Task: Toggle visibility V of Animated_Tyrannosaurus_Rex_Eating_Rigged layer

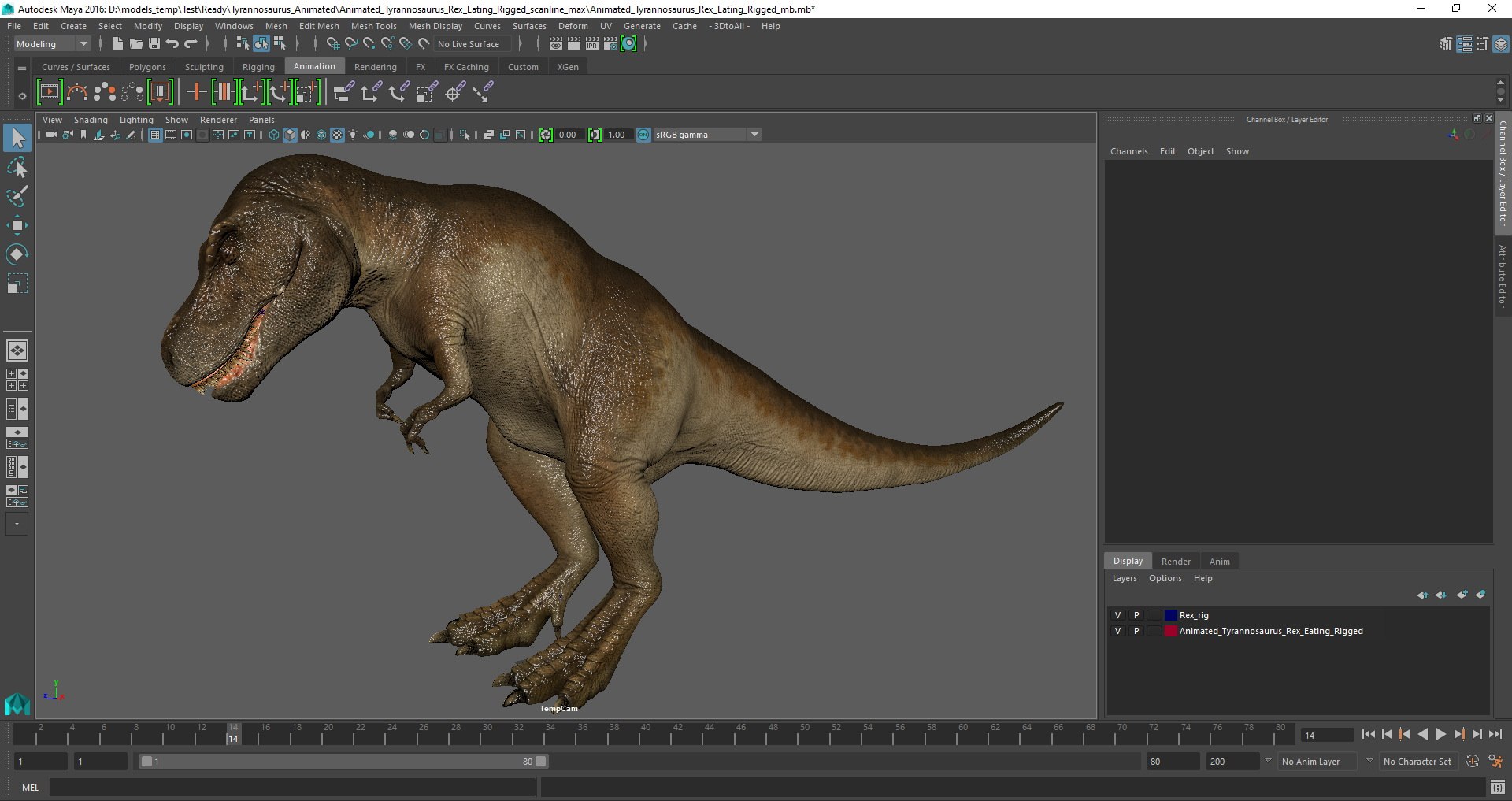Action: 1117,631
